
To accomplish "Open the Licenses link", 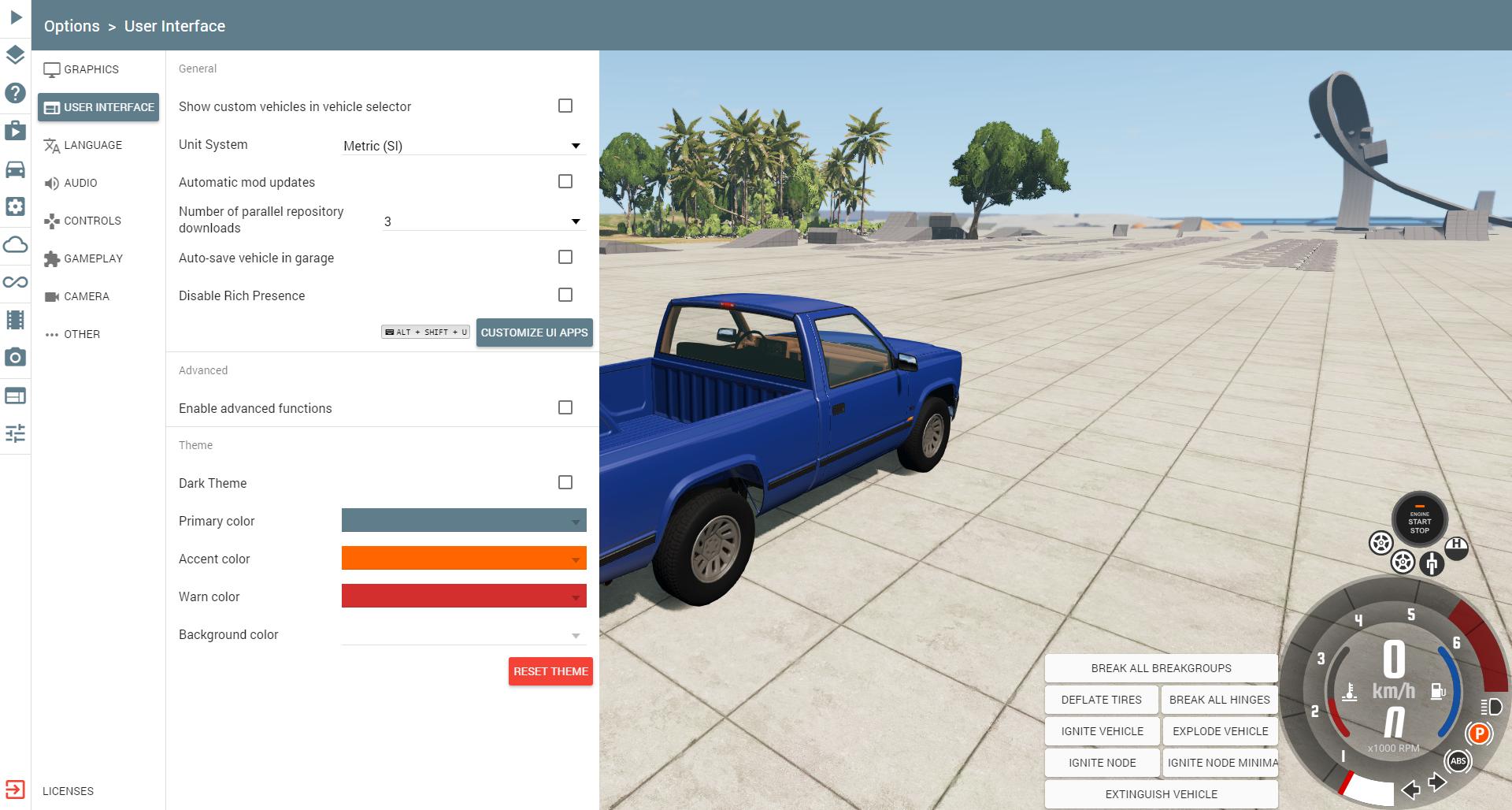I will 68,791.
